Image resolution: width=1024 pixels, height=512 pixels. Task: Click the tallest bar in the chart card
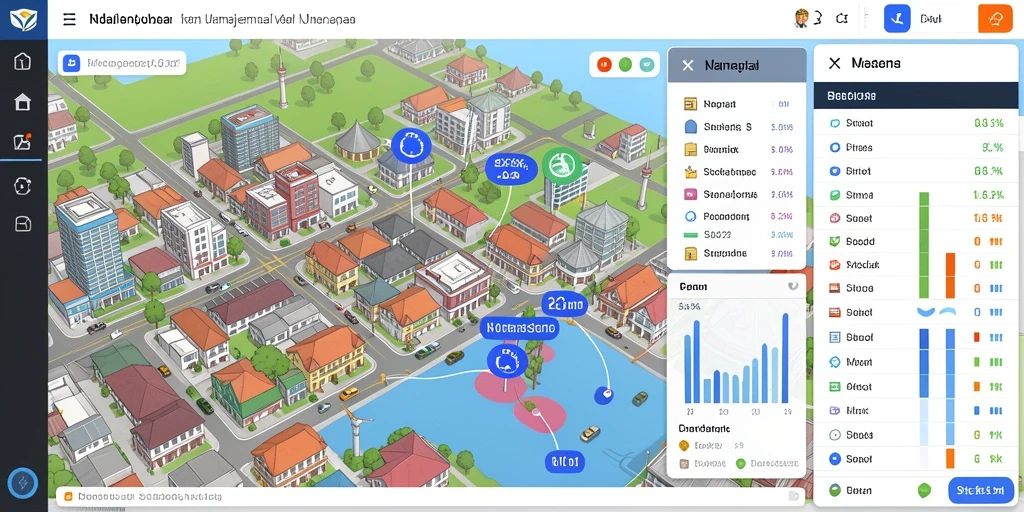tap(785, 358)
